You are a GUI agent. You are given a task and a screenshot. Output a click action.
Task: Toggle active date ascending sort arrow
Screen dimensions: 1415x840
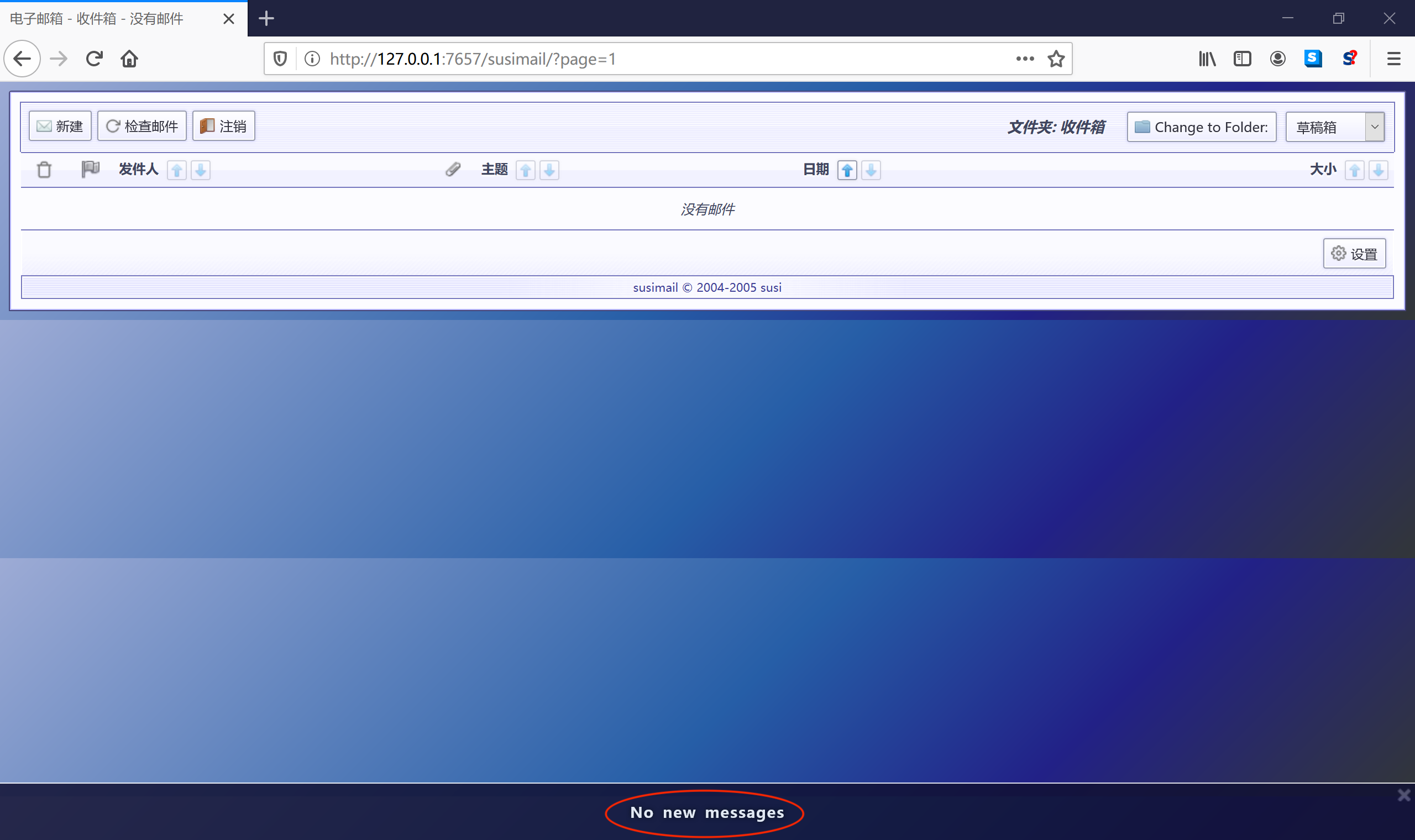coord(847,170)
